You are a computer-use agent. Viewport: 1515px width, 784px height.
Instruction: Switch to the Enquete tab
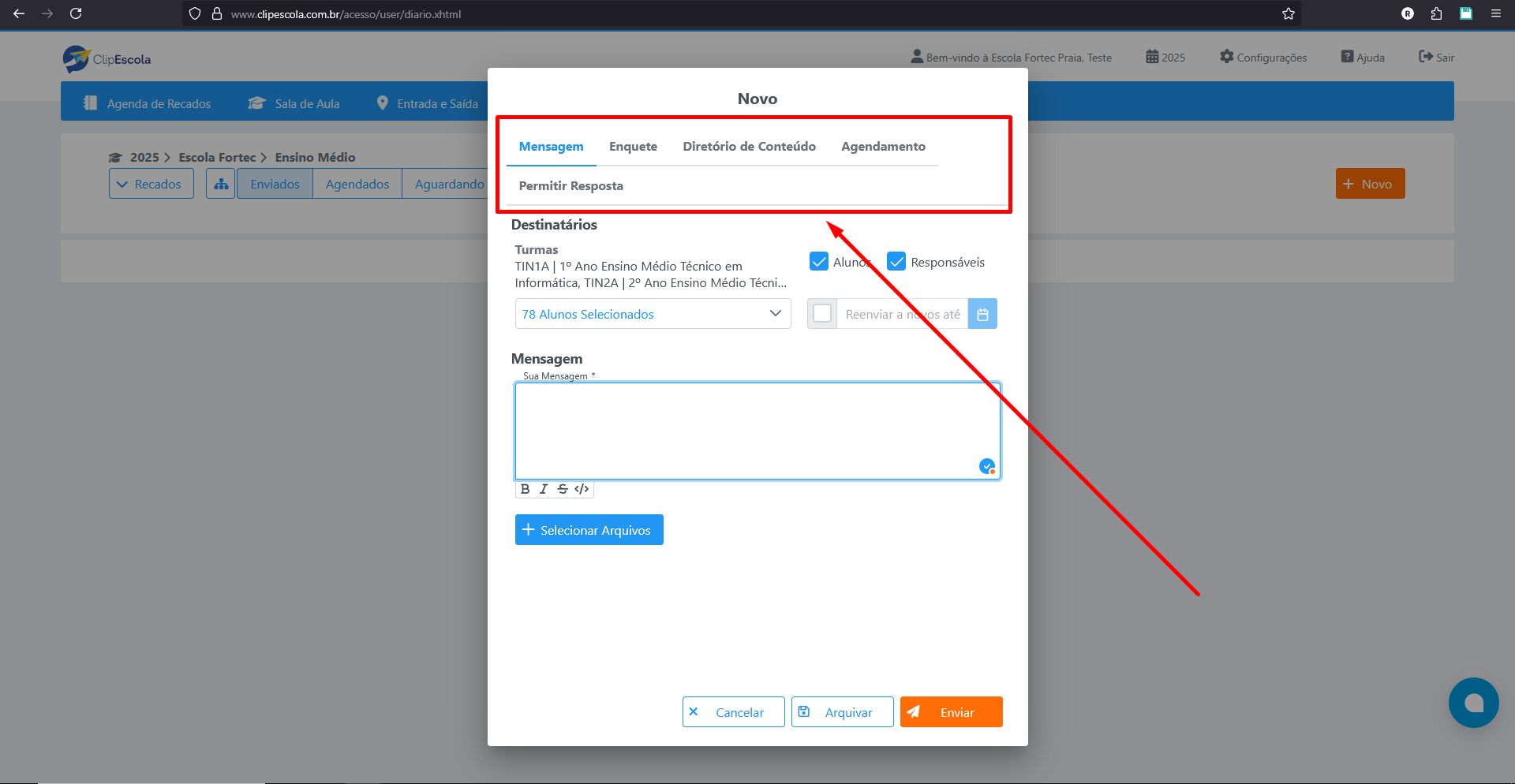633,146
